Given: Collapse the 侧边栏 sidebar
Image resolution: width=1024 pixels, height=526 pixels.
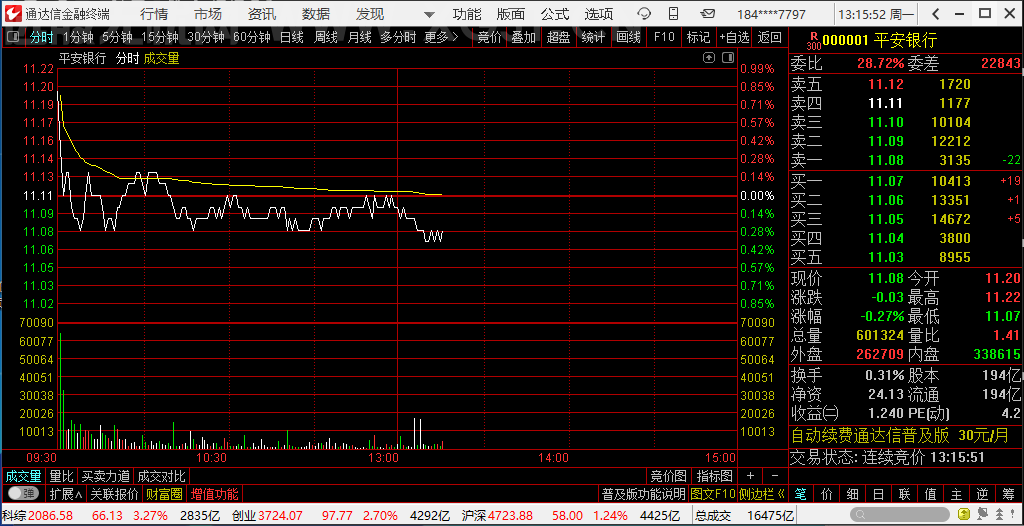Looking at the screenshot, I should click(x=762, y=494).
